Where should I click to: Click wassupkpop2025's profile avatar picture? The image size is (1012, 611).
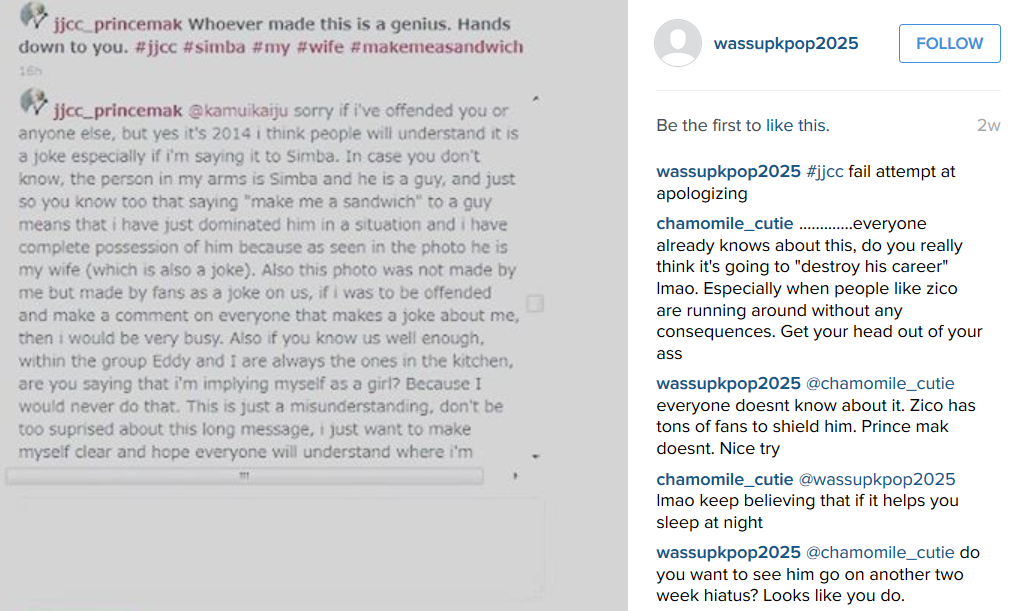coord(677,44)
